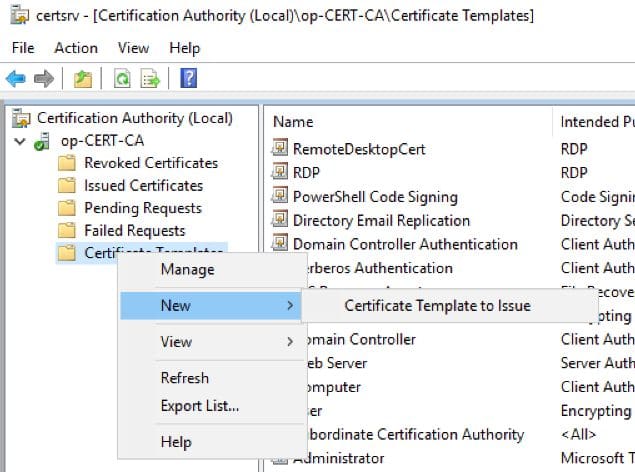The image size is (635, 472).
Task: Click the blue Help question mark icon
Action: [x=189, y=78]
